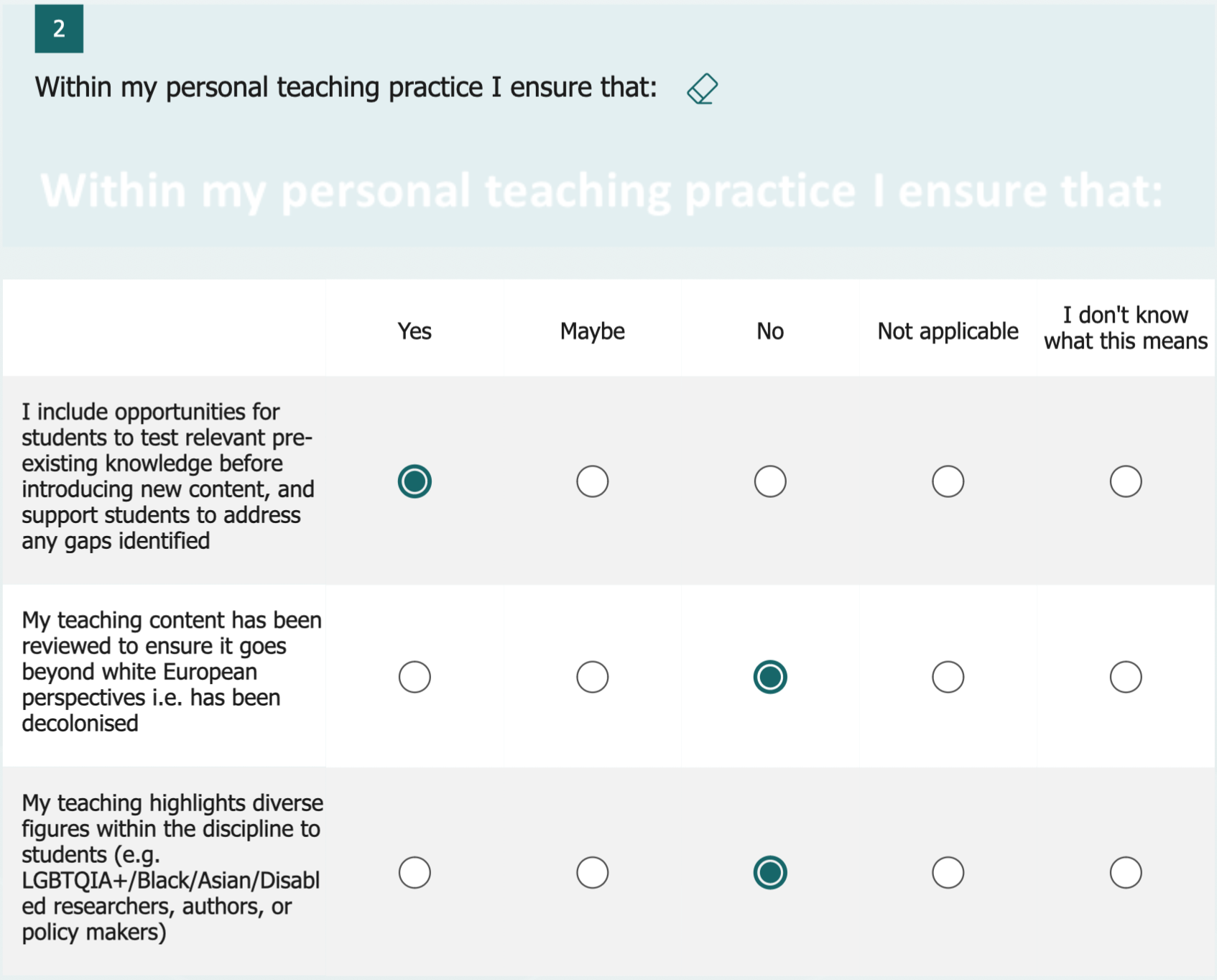Screen dimensions: 1217x980
Task: Pick 'I don't know' for pre-existing knowledge row
Action: coord(1125,481)
